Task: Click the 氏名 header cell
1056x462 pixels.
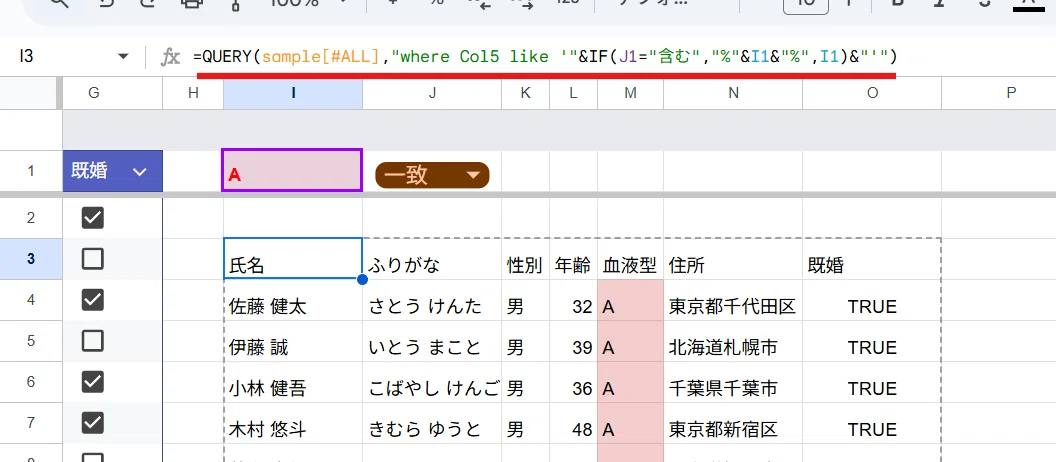Action: tap(293, 259)
